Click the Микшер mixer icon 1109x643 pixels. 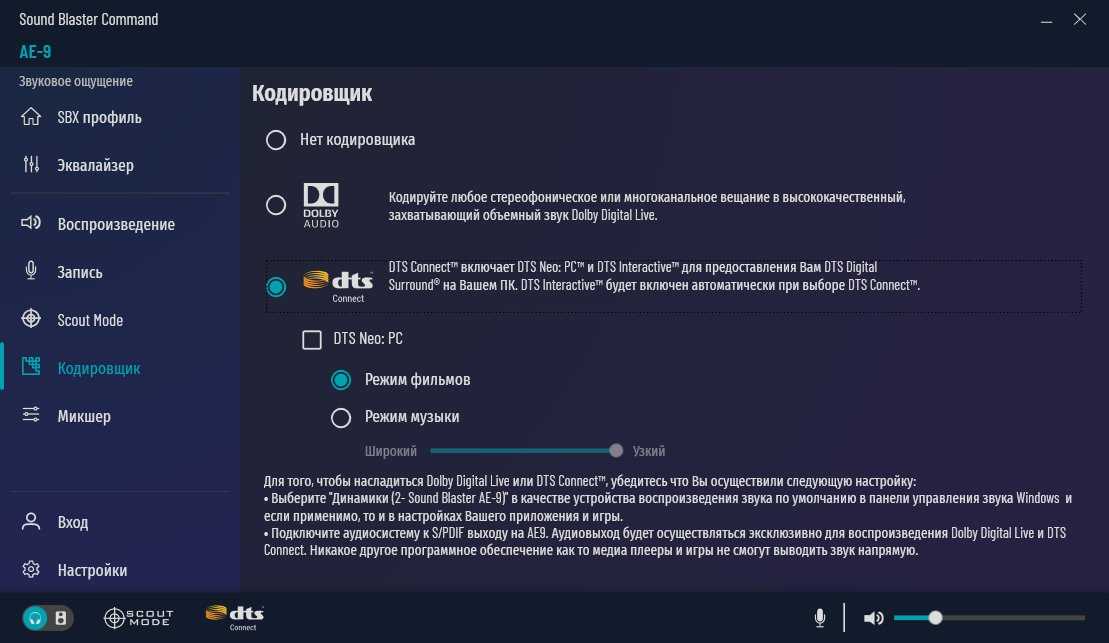31,416
